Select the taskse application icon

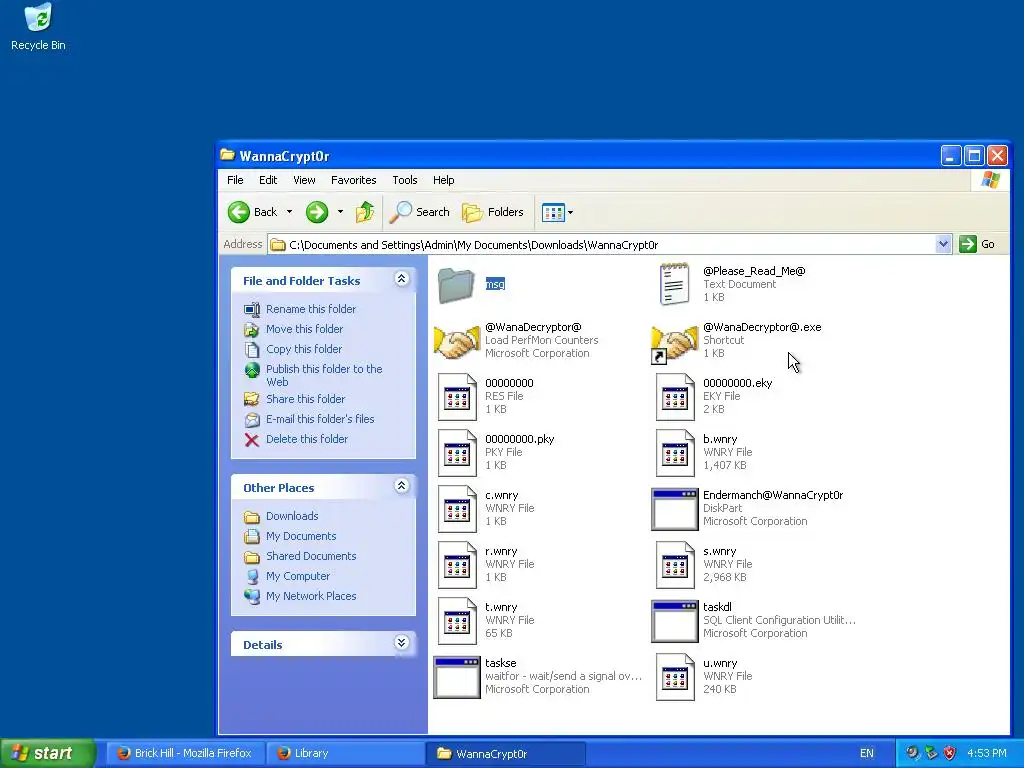456,677
